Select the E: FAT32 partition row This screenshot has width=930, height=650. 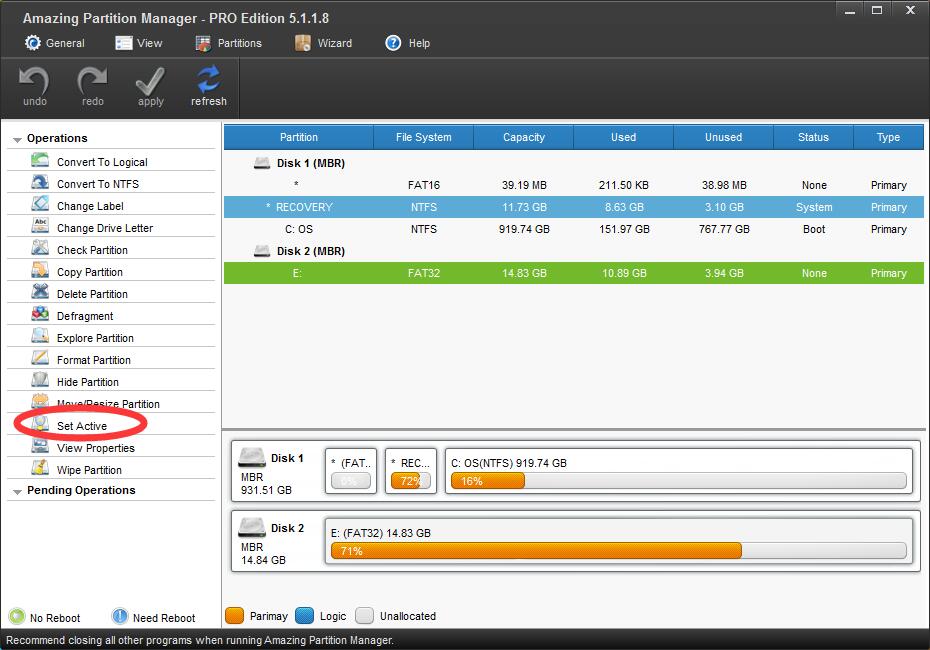pos(574,273)
